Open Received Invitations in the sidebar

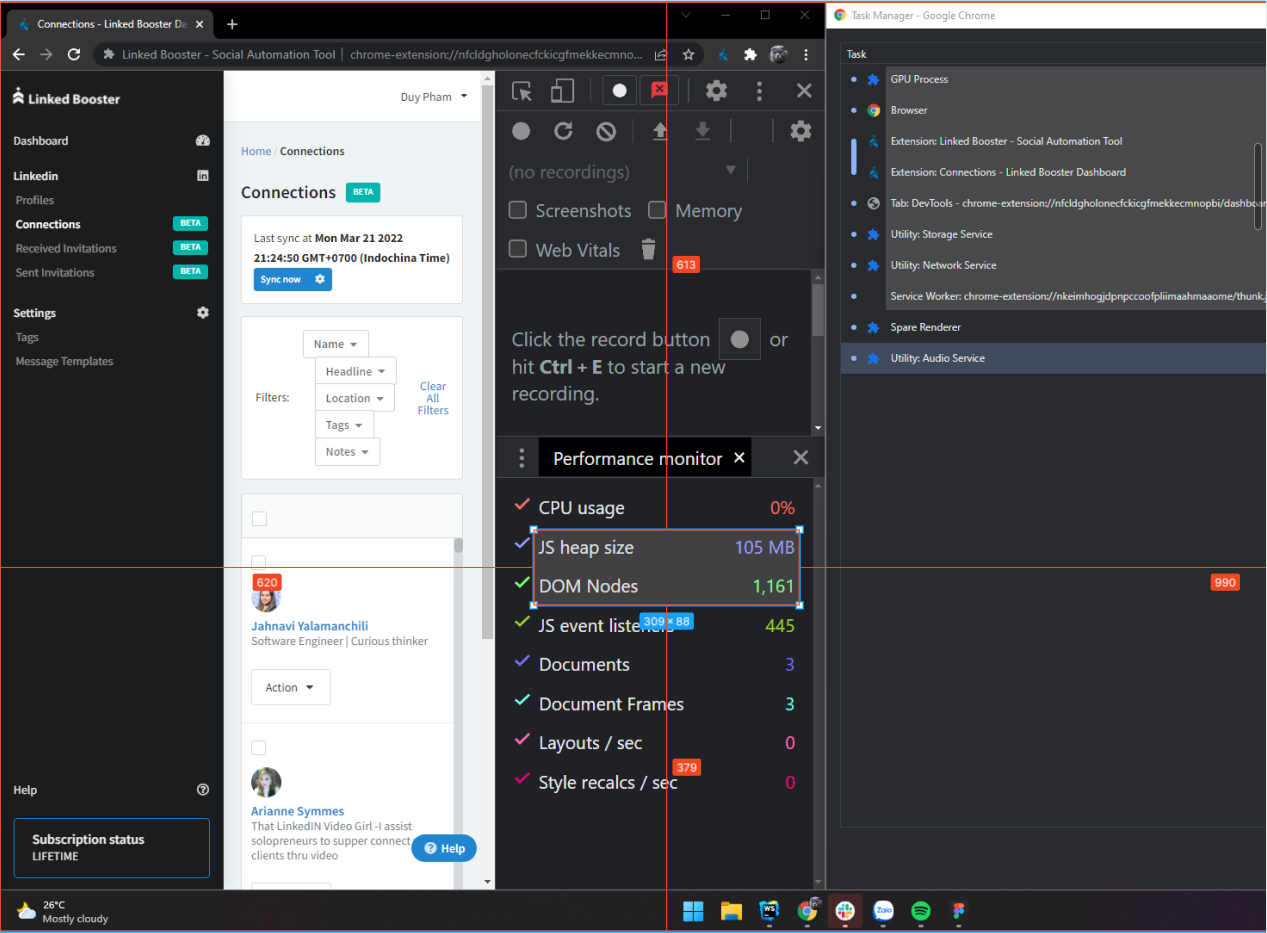point(66,248)
